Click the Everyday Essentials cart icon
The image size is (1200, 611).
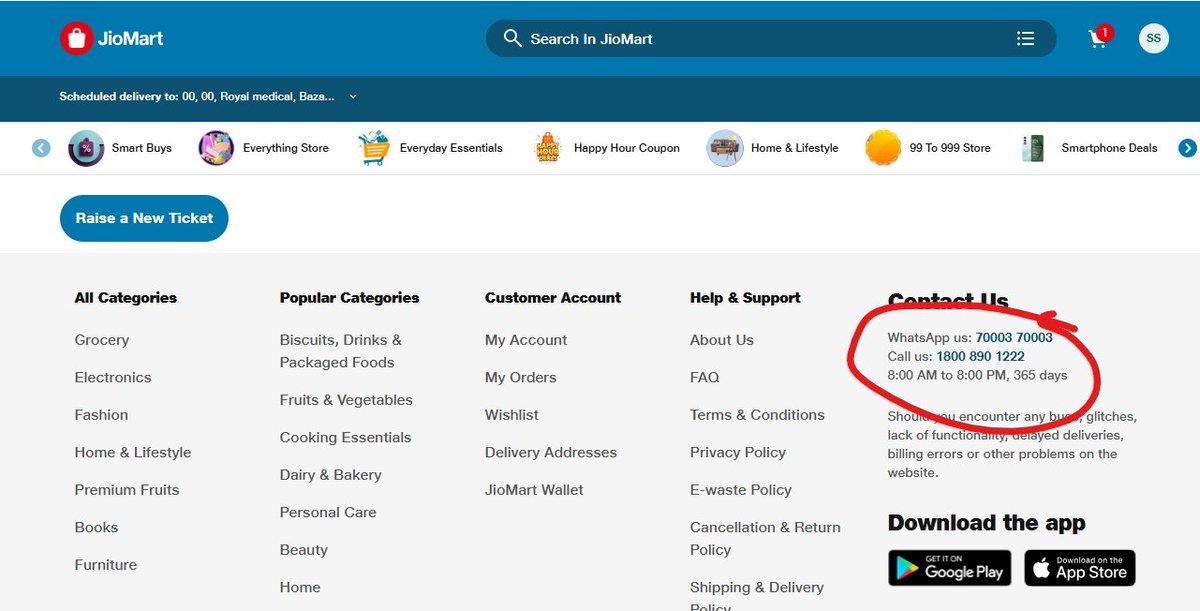click(x=373, y=148)
